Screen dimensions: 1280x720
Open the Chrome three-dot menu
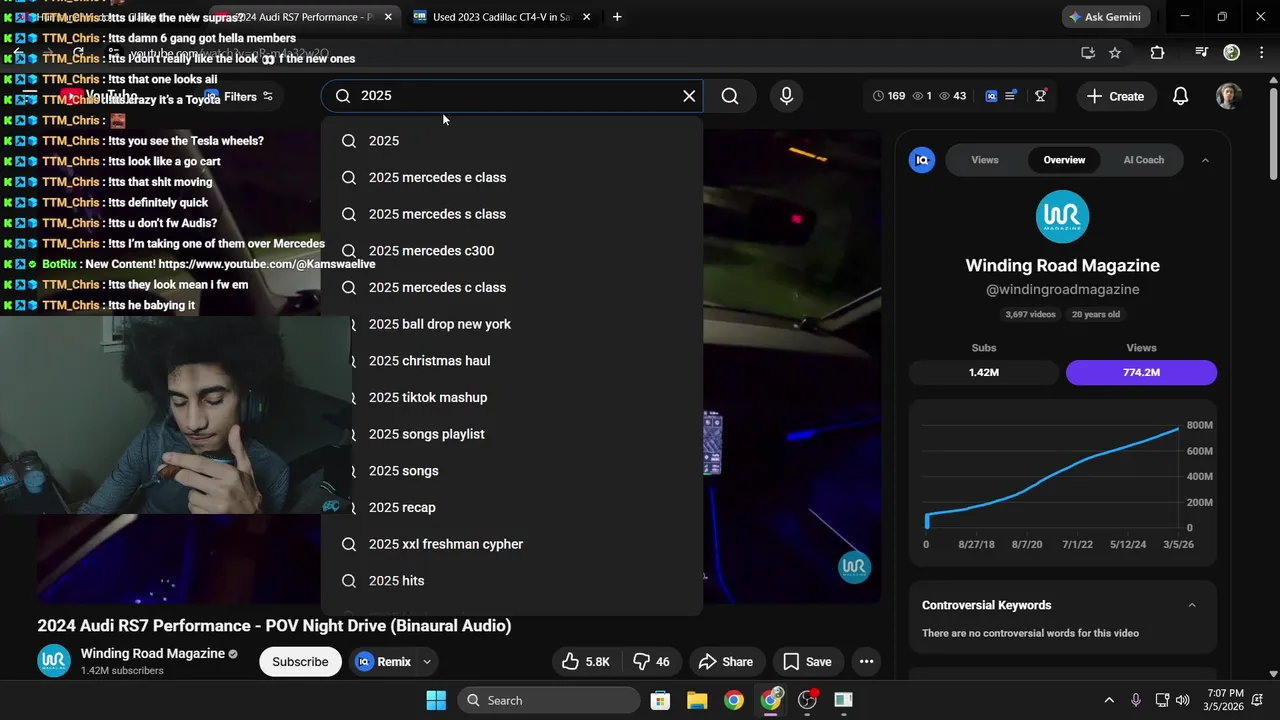[1260, 53]
